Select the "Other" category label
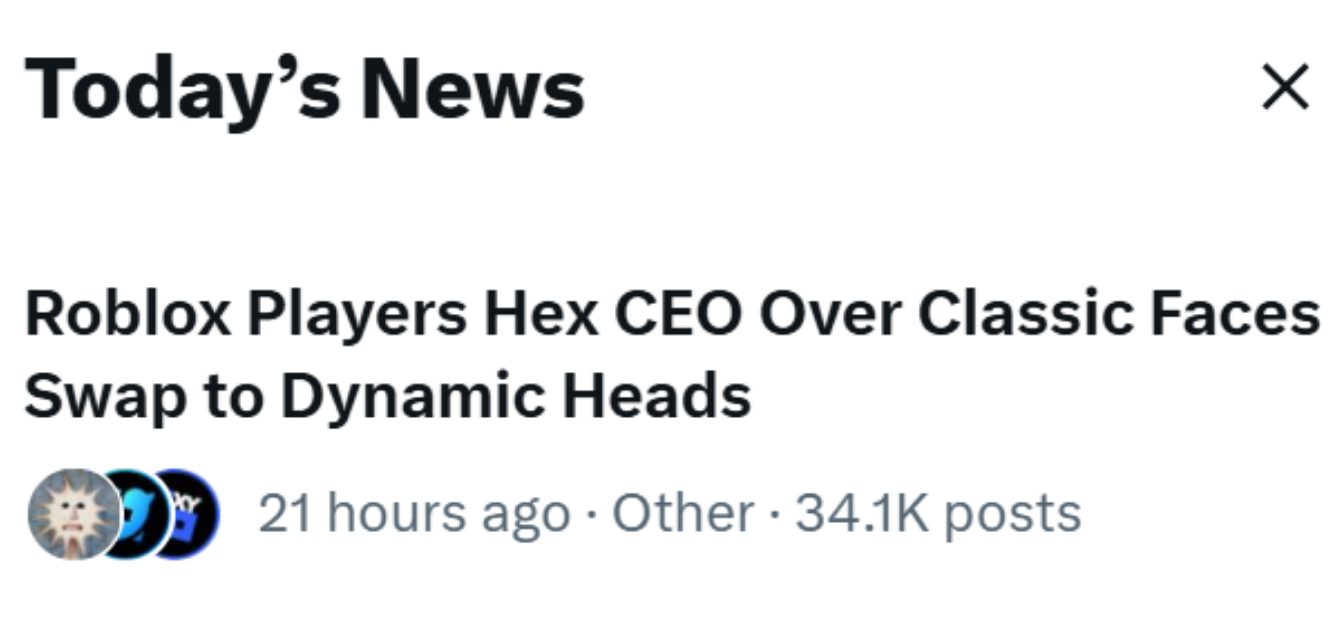1342x632 pixels. click(x=683, y=514)
